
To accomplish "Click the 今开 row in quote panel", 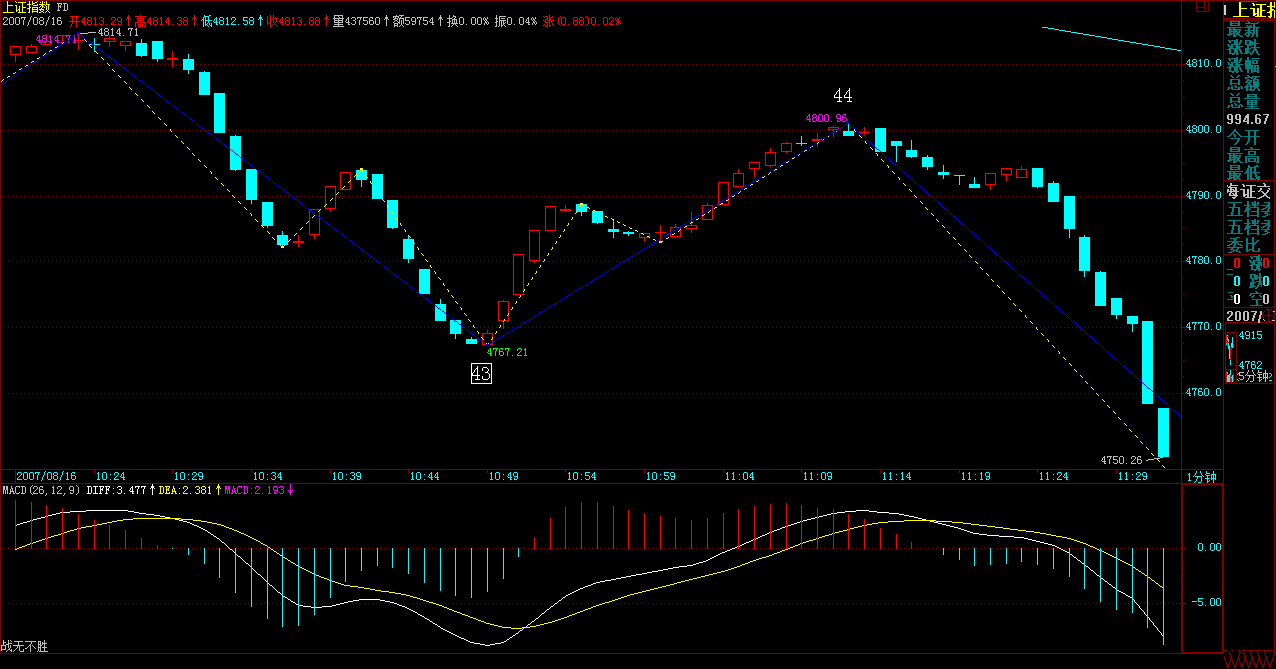I will pyautogui.click(x=1244, y=137).
